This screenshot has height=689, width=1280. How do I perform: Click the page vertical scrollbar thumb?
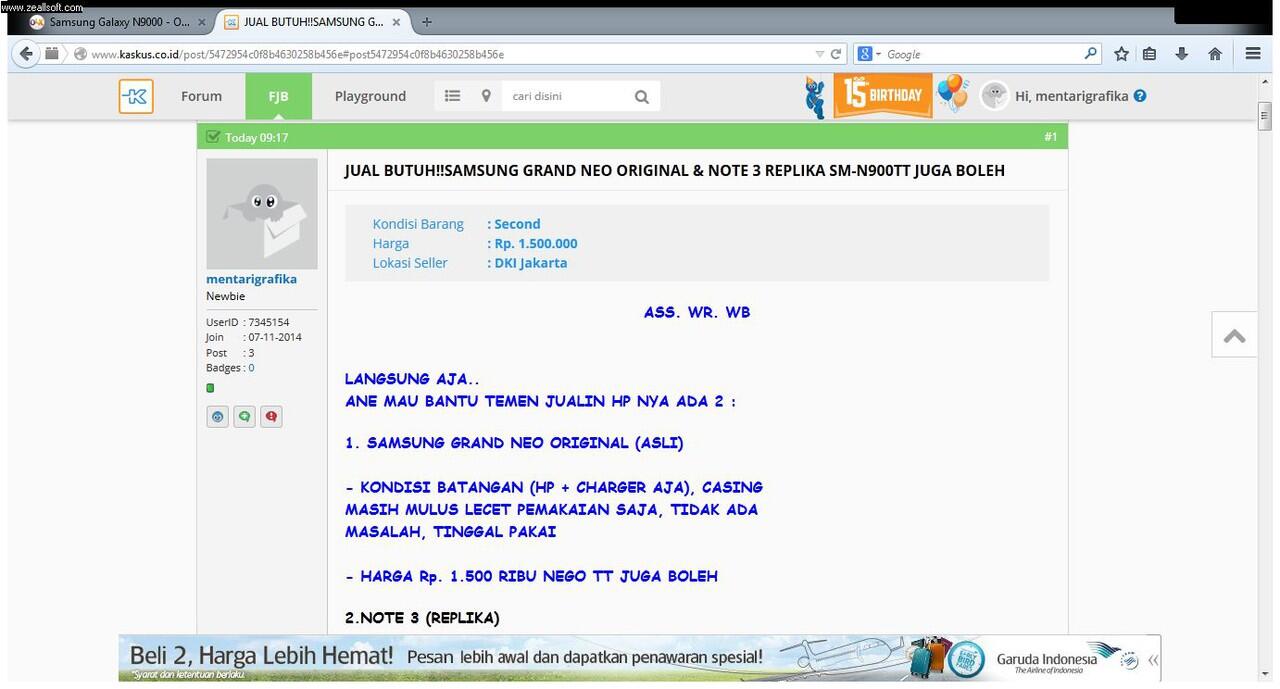click(x=1265, y=115)
